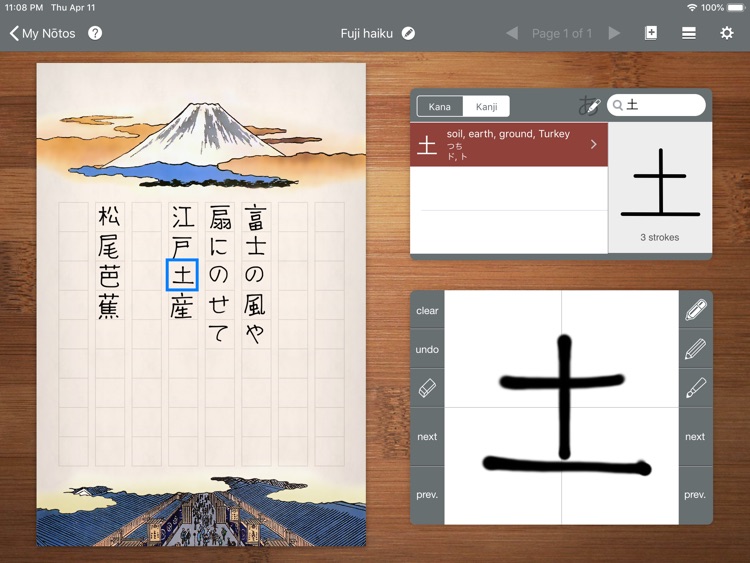Image resolution: width=750 pixels, height=563 pixels.
Task: Open the 土 soil, earth dictionary entry
Action: pos(509,144)
